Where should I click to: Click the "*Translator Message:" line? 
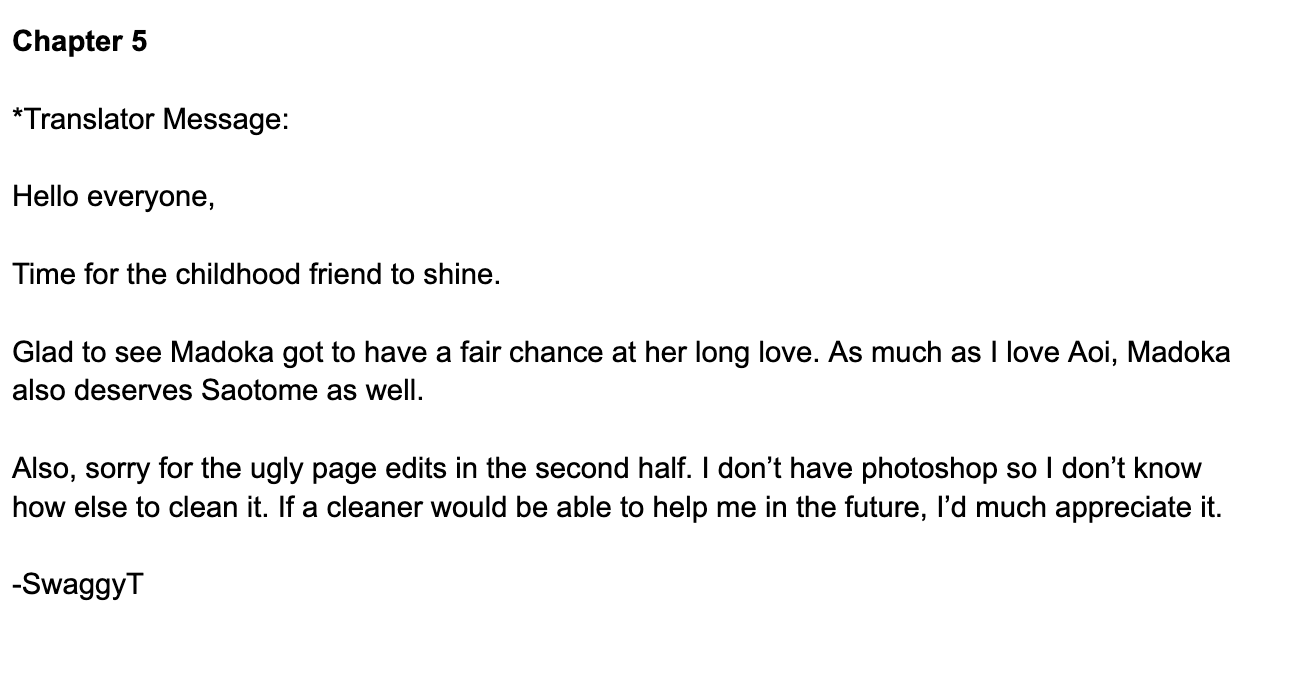pos(151,120)
